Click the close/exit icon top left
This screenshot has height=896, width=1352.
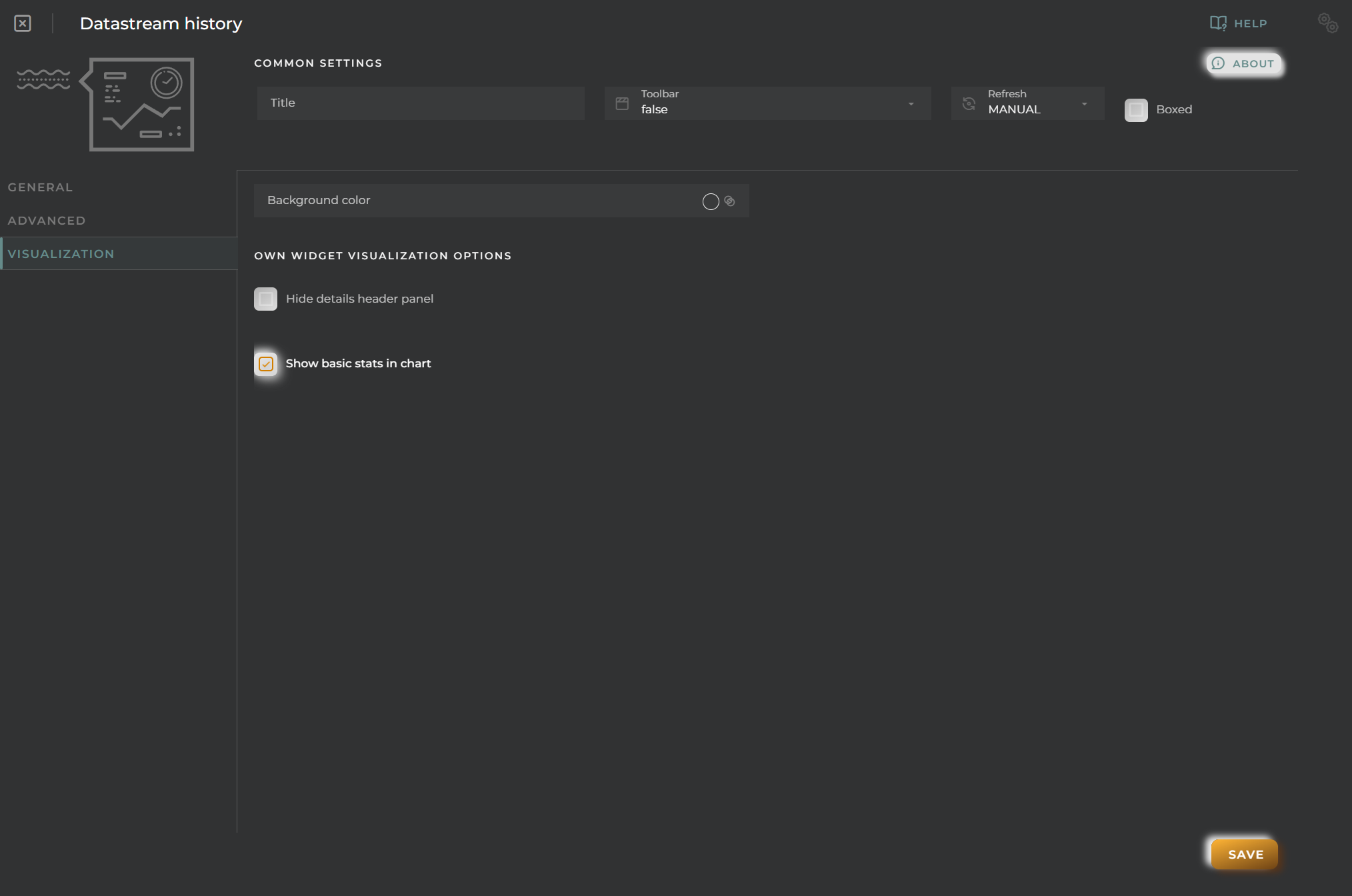[22, 21]
